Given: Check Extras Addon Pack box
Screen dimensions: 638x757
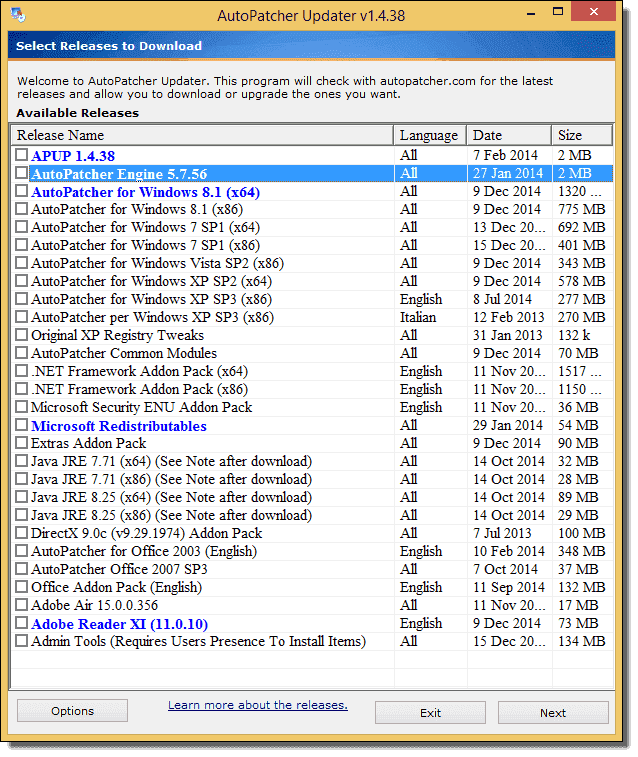Looking at the screenshot, I should coord(21,443).
